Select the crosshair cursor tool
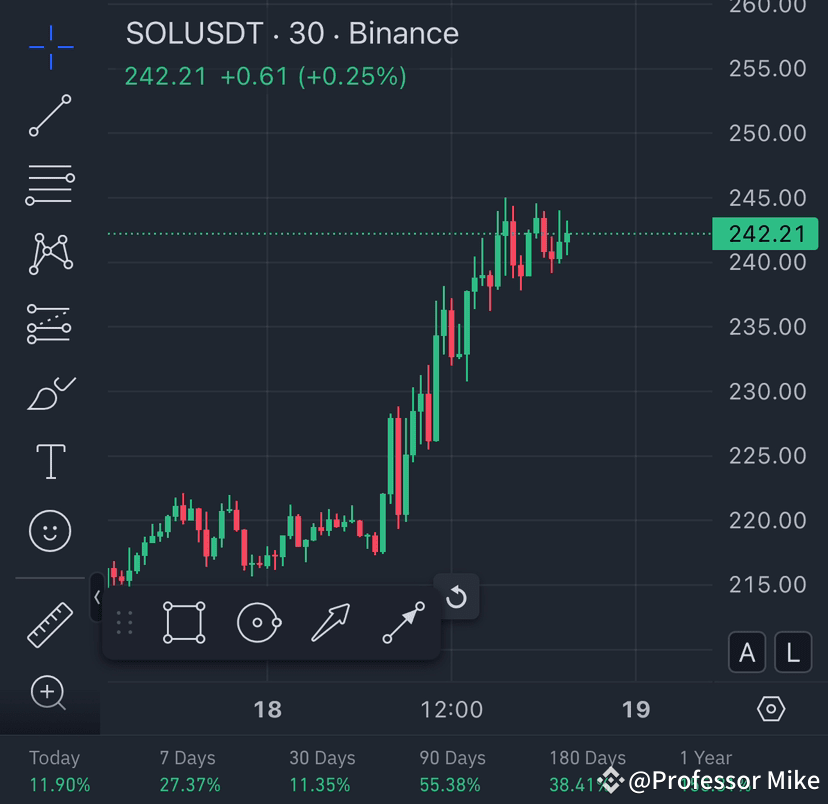This screenshot has width=828, height=804. click(50, 46)
